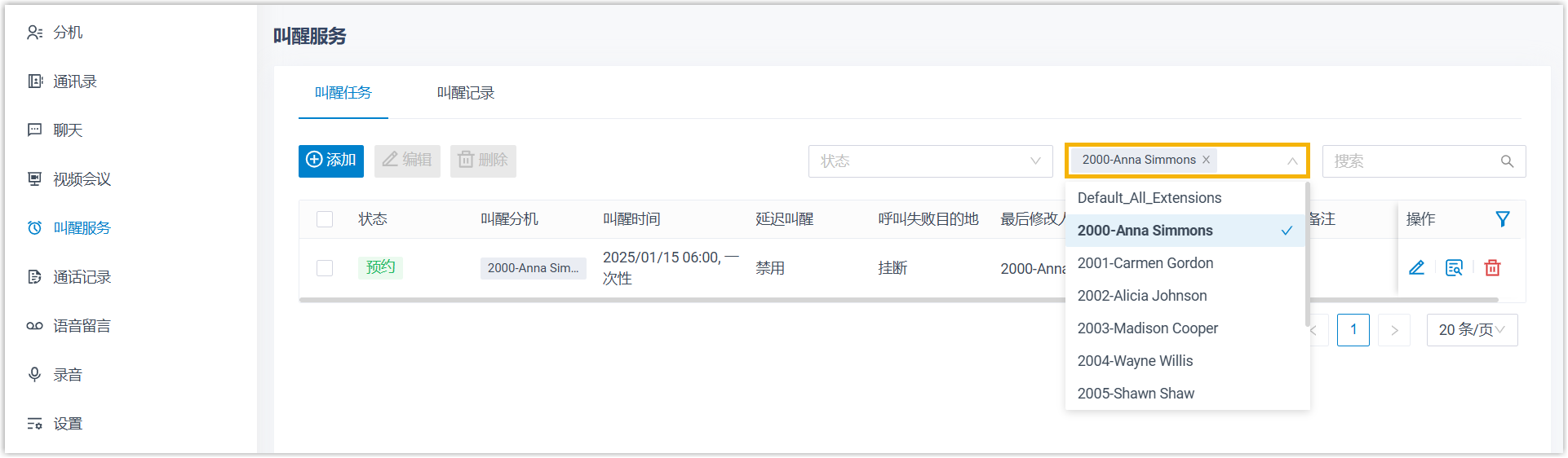Click the search magnifier icon
Image resolution: width=1568 pixels, height=458 pixels.
[1507, 161]
